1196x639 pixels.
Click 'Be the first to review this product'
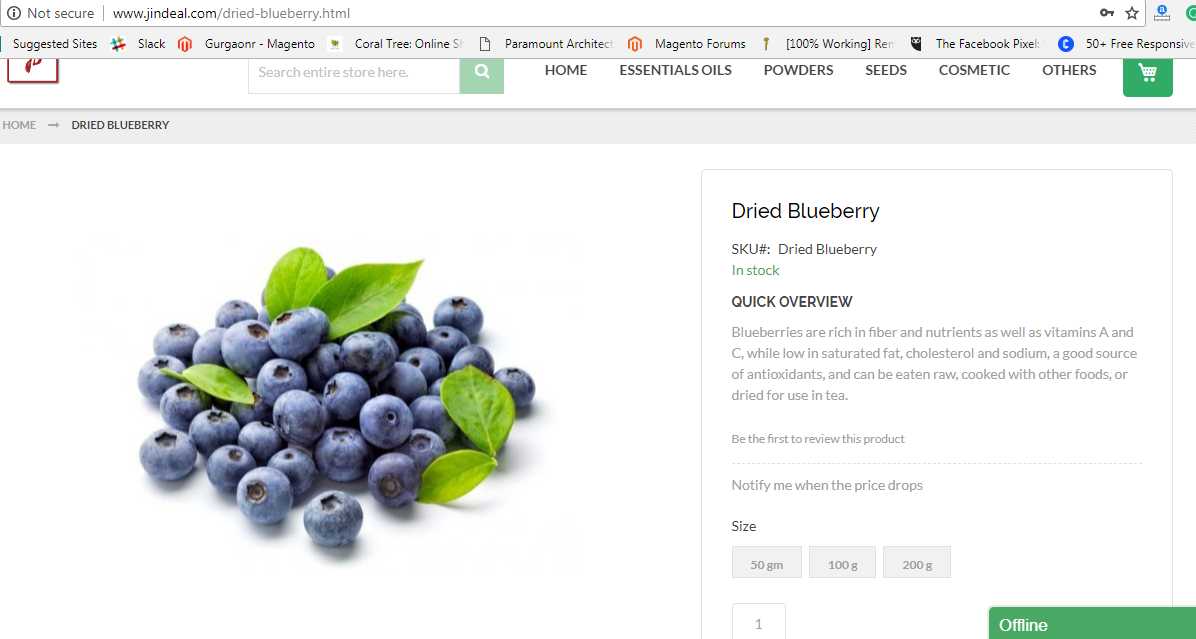tap(818, 438)
